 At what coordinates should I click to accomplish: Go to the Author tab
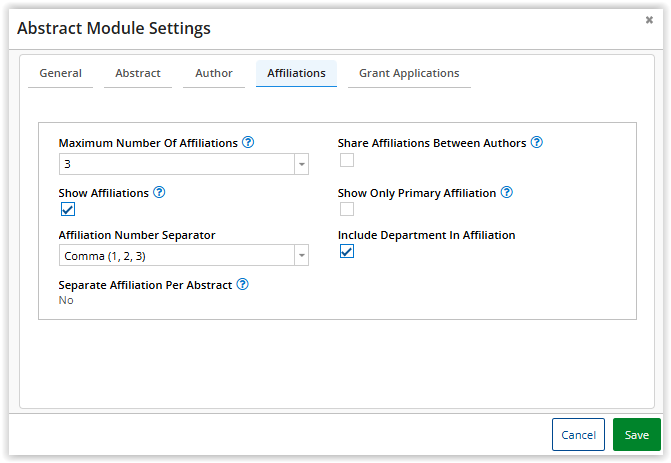click(x=214, y=73)
